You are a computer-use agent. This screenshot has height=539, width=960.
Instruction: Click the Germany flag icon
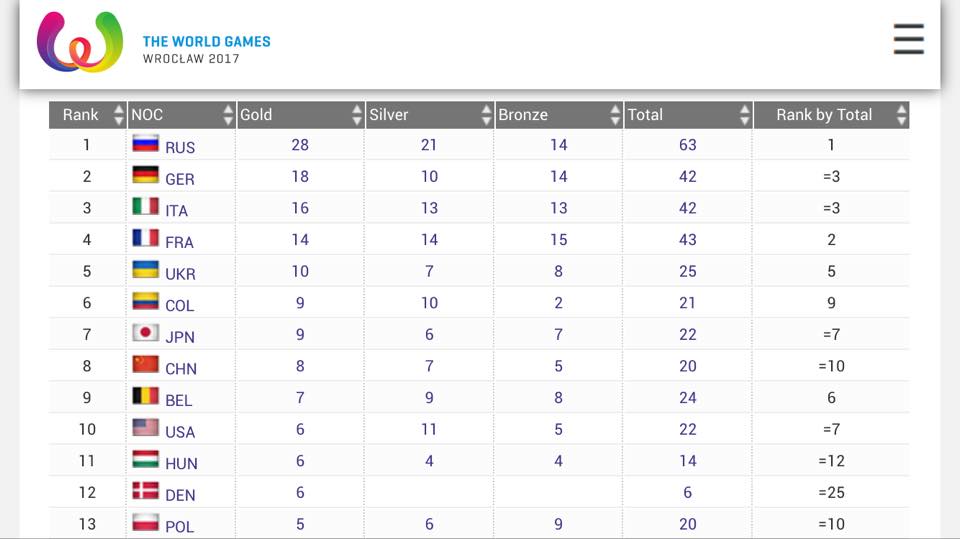tap(146, 176)
